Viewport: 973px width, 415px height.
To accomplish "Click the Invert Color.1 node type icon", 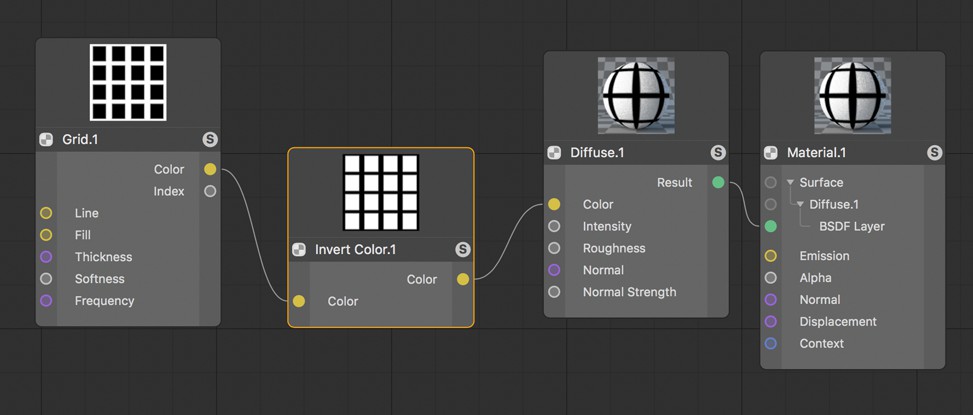I will pos(299,250).
